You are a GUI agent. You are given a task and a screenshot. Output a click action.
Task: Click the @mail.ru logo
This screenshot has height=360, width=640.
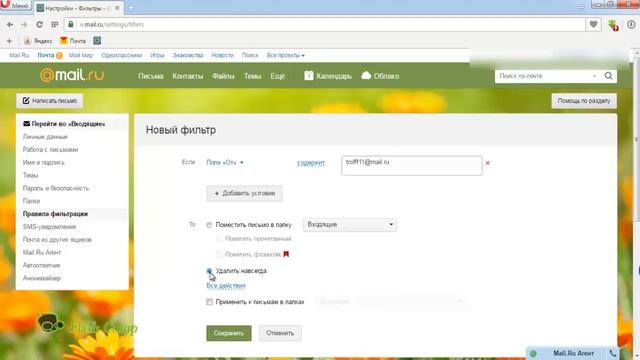coord(72,75)
